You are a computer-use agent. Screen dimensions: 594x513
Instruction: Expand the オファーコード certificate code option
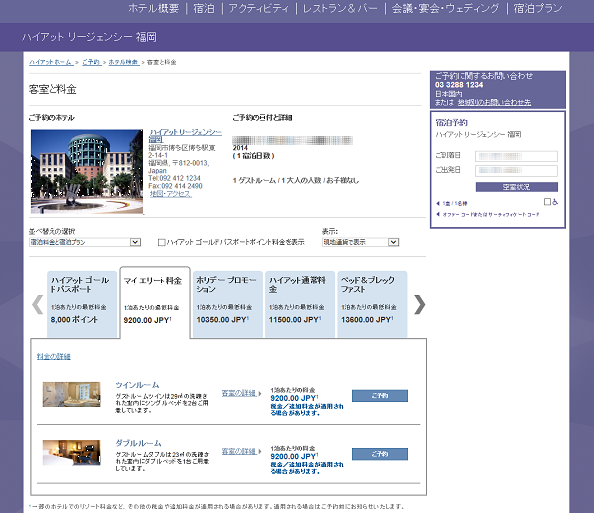click(488, 214)
